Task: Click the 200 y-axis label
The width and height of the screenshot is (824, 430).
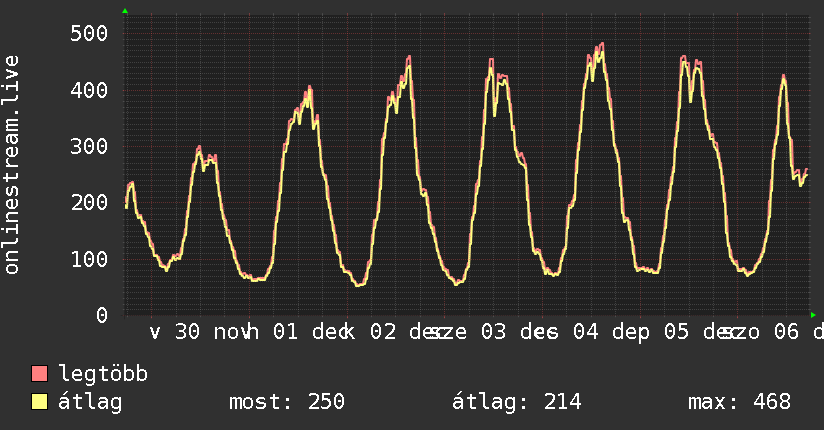Action: click(89, 203)
